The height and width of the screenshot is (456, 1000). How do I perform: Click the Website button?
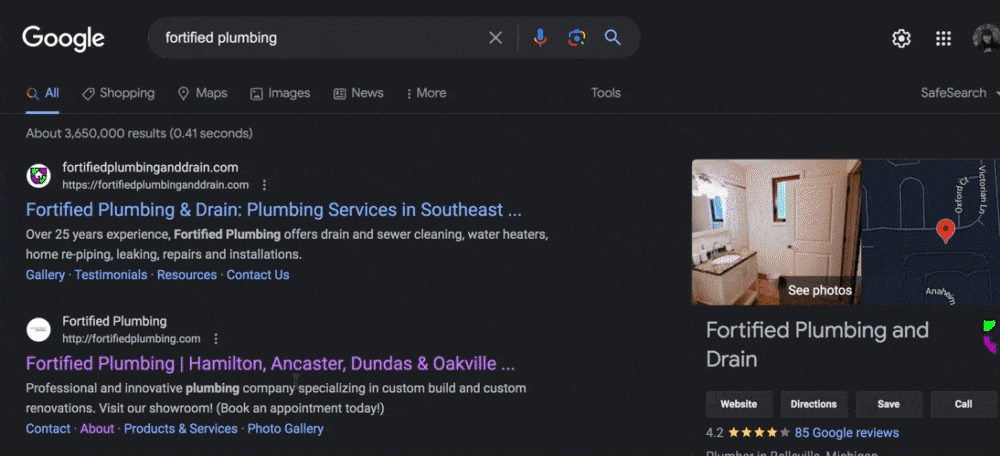coord(739,404)
